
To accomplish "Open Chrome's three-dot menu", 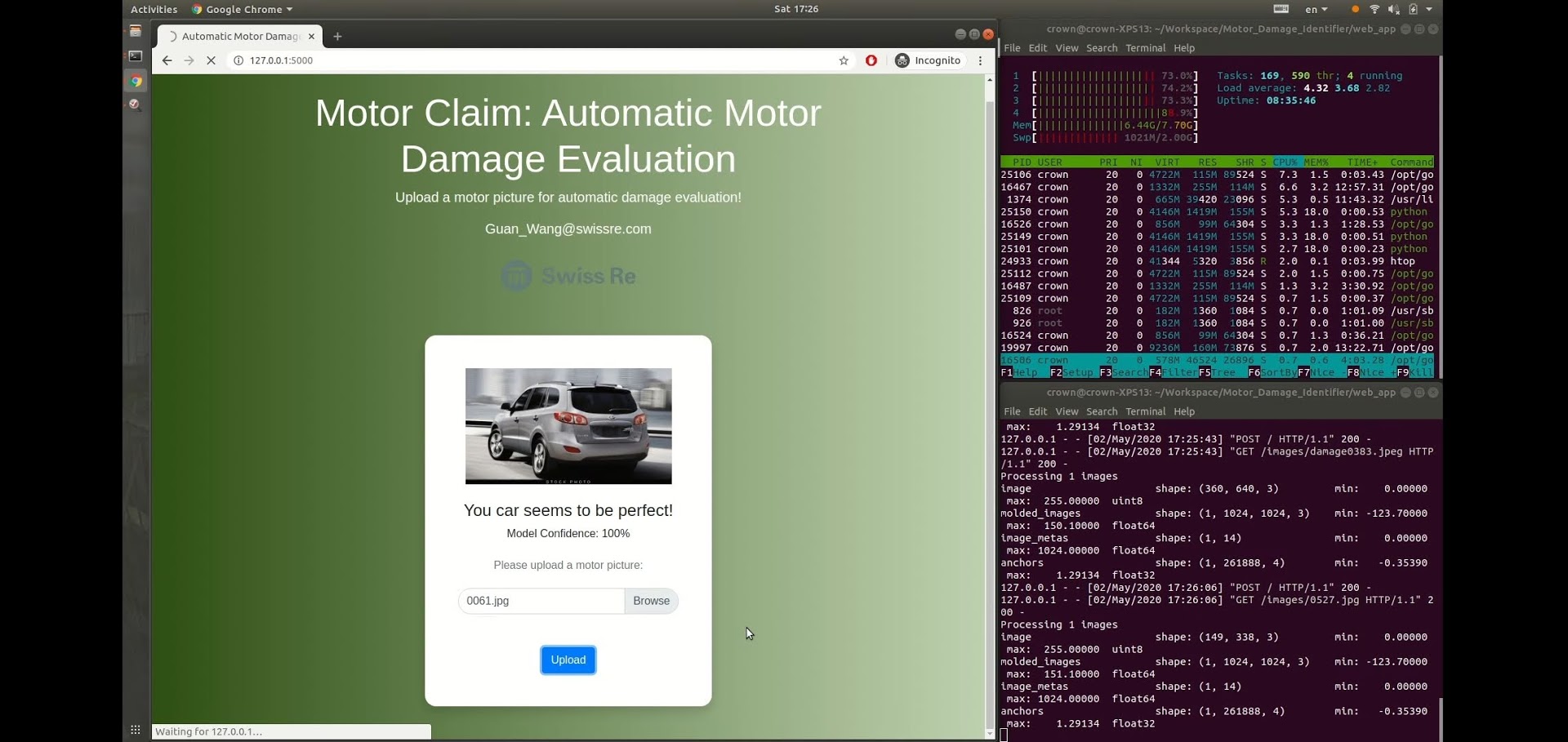I will pos(980,60).
